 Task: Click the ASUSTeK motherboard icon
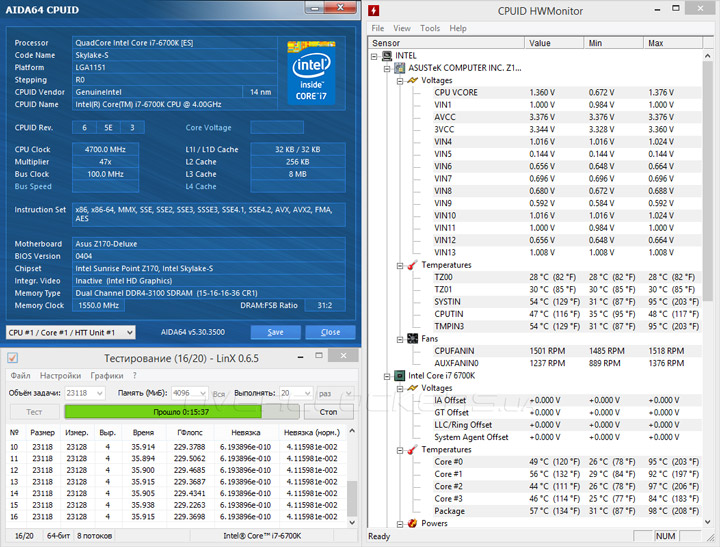point(399,68)
